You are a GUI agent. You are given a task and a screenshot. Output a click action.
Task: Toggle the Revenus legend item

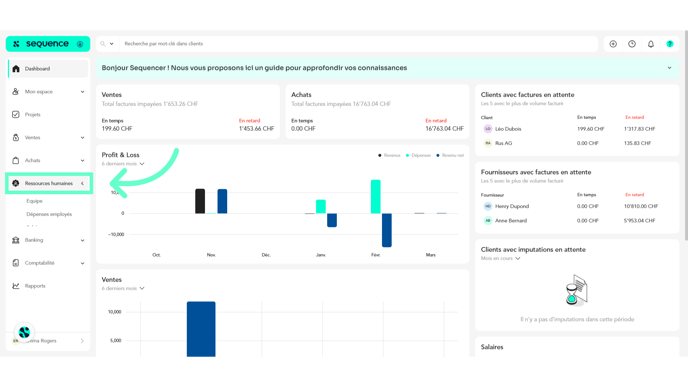(x=389, y=155)
